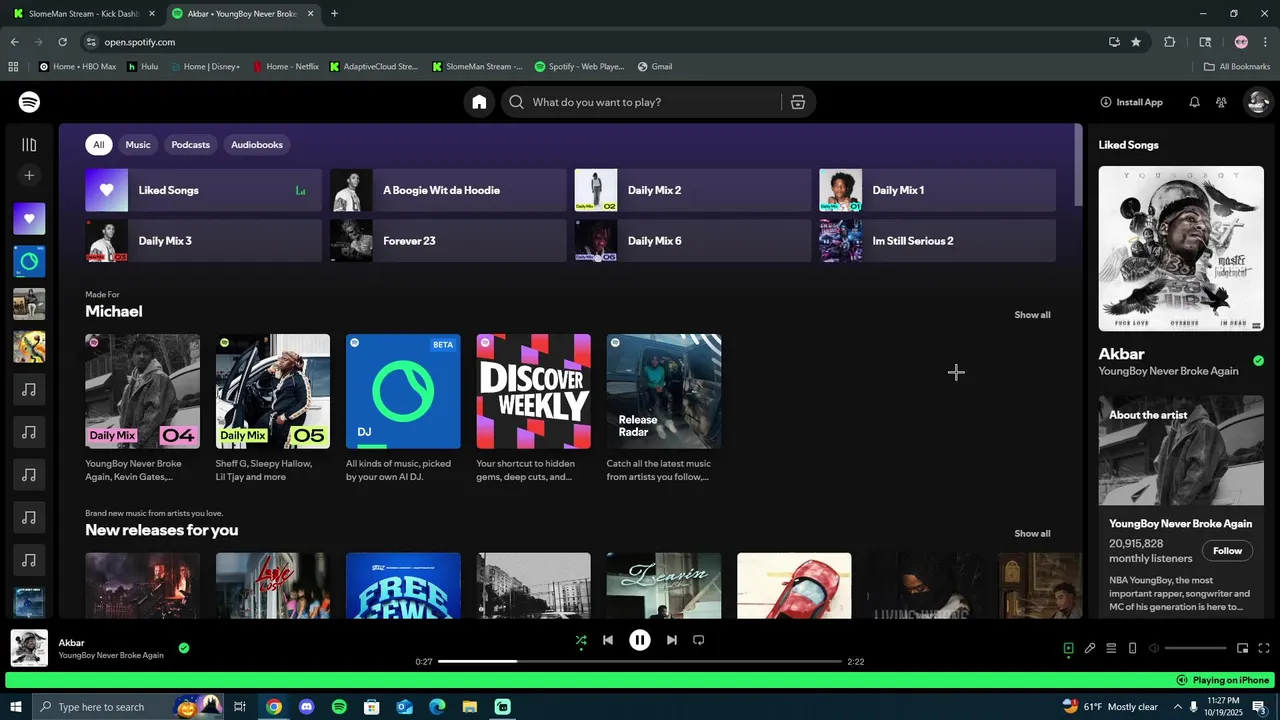Open the Forever 23 card

(x=448, y=241)
